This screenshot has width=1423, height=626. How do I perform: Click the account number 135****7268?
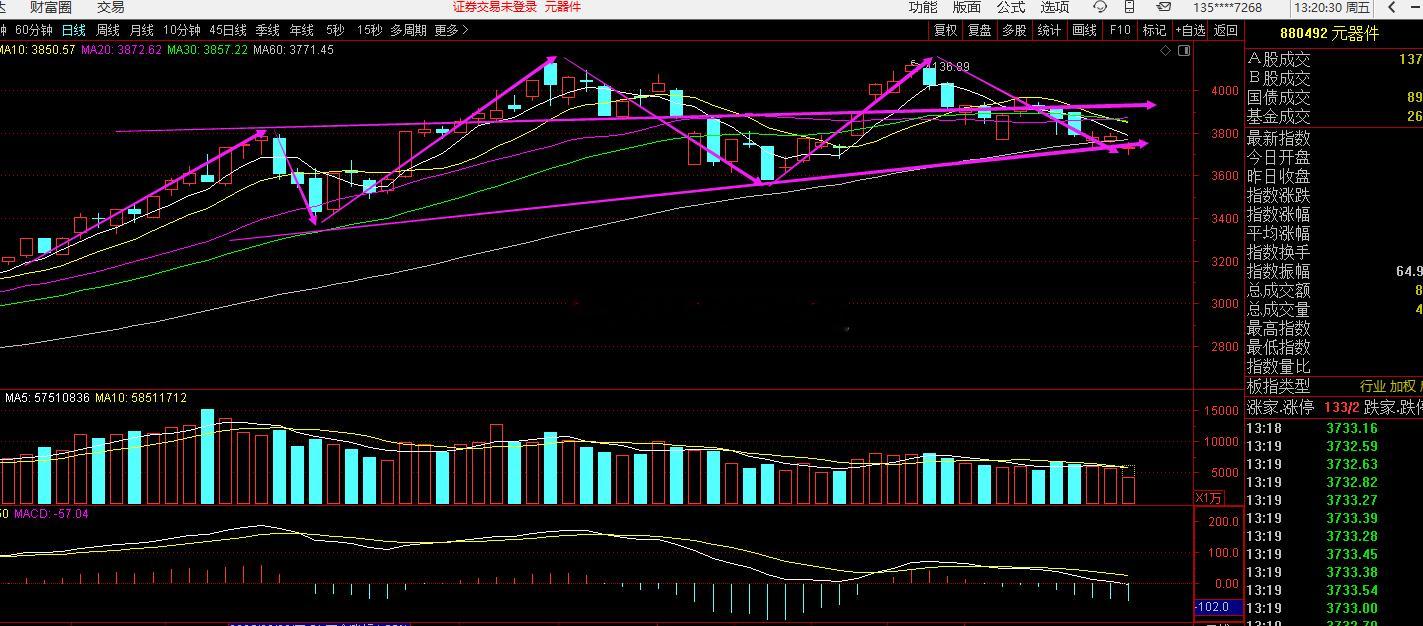click(x=1228, y=7)
